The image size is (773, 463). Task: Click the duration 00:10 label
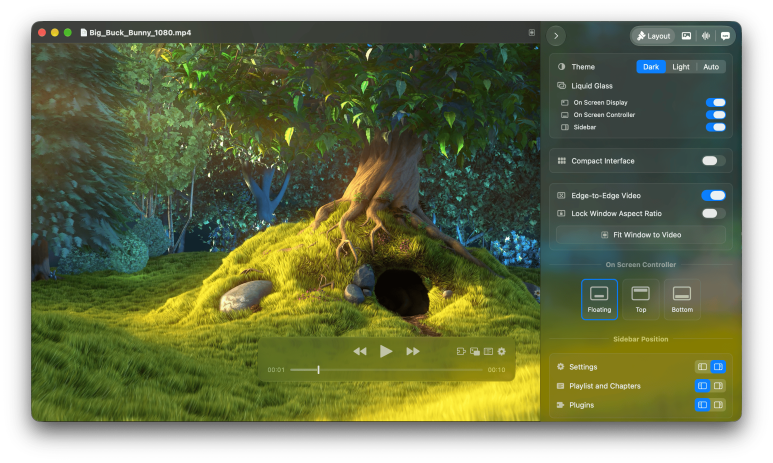click(496, 370)
